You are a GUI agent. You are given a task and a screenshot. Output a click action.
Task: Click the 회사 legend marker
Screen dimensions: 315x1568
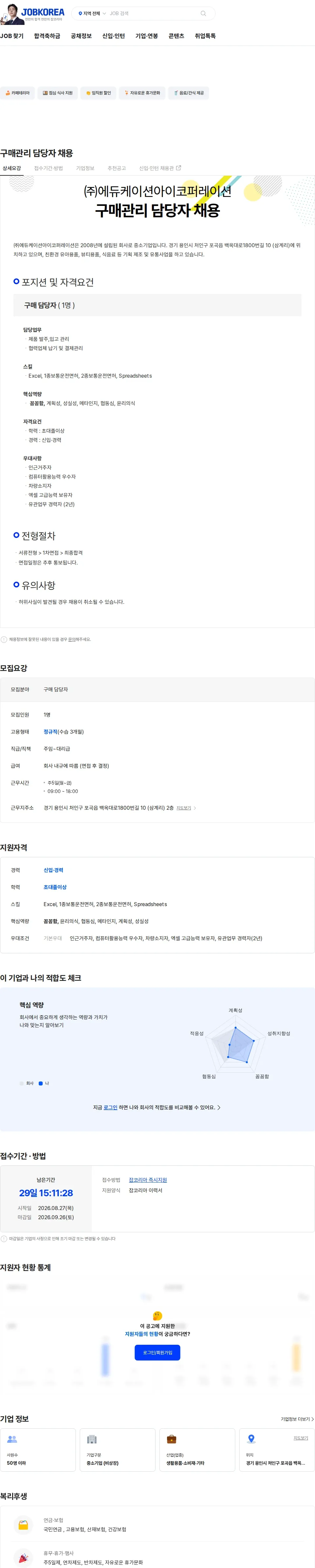pyautogui.click(x=22, y=1083)
